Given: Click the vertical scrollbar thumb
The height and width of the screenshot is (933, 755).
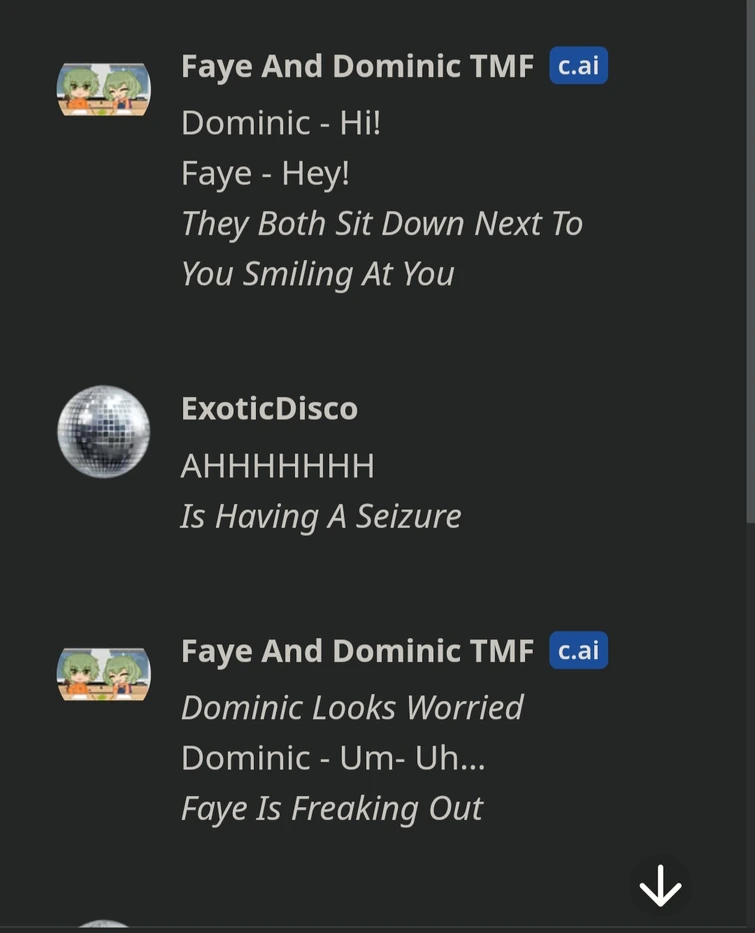Looking at the screenshot, I should pyautogui.click(x=750, y=262).
